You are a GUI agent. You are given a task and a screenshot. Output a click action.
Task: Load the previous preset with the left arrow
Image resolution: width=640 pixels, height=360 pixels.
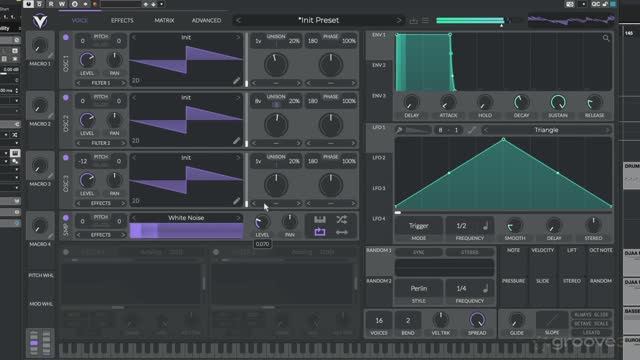click(x=238, y=20)
